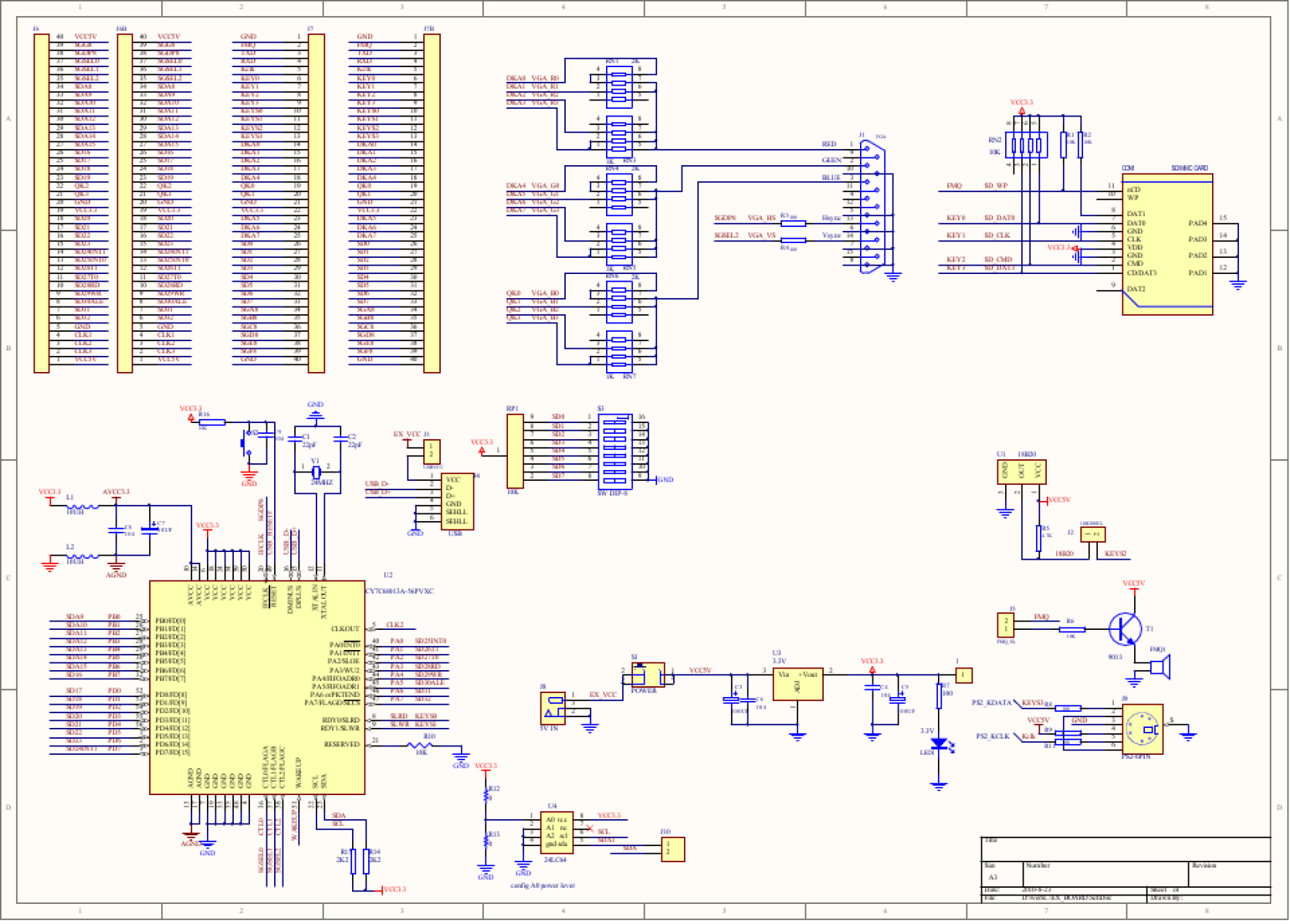Click the J7 header connector strip

(316, 203)
